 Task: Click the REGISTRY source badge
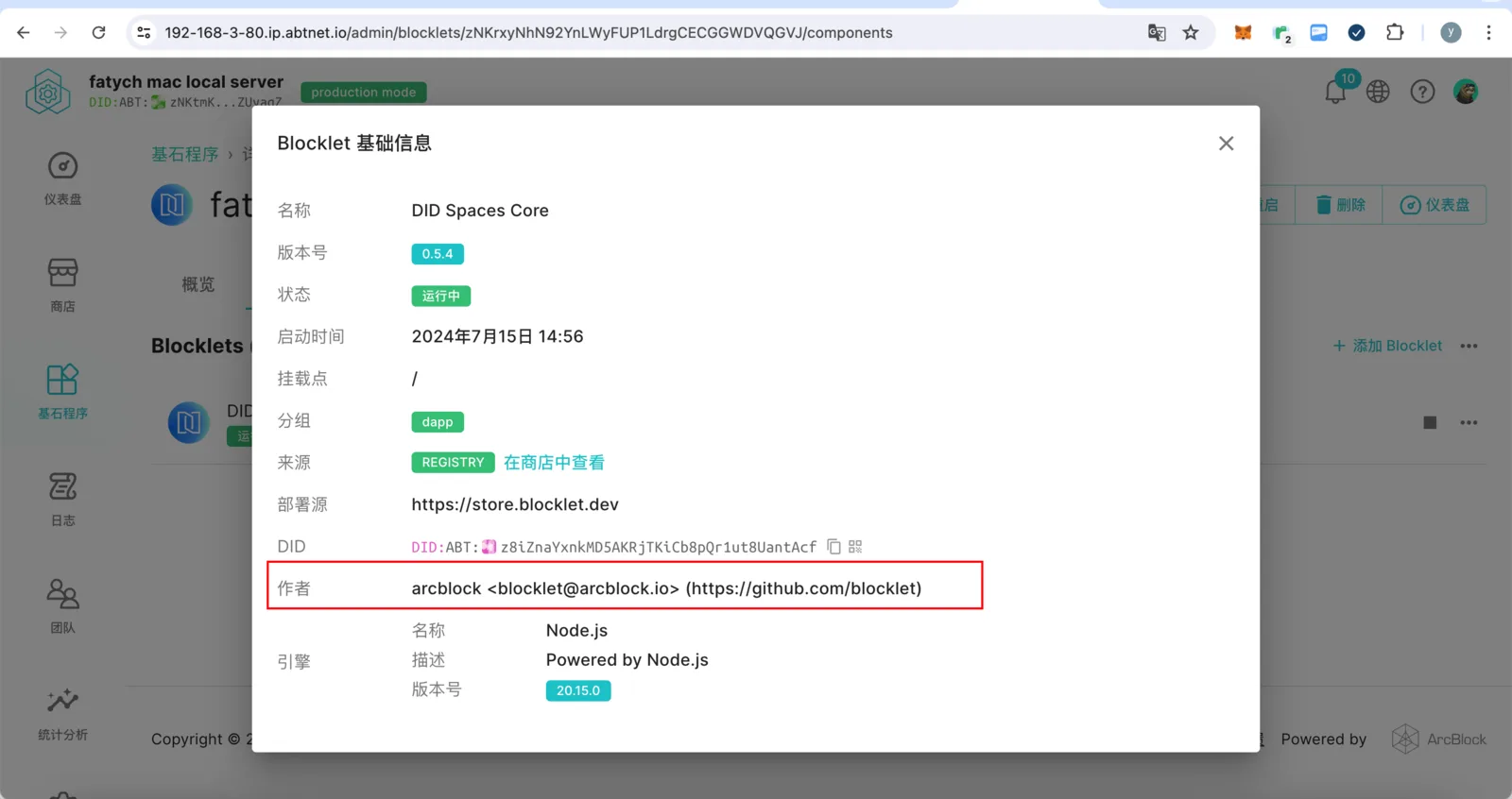tap(453, 463)
